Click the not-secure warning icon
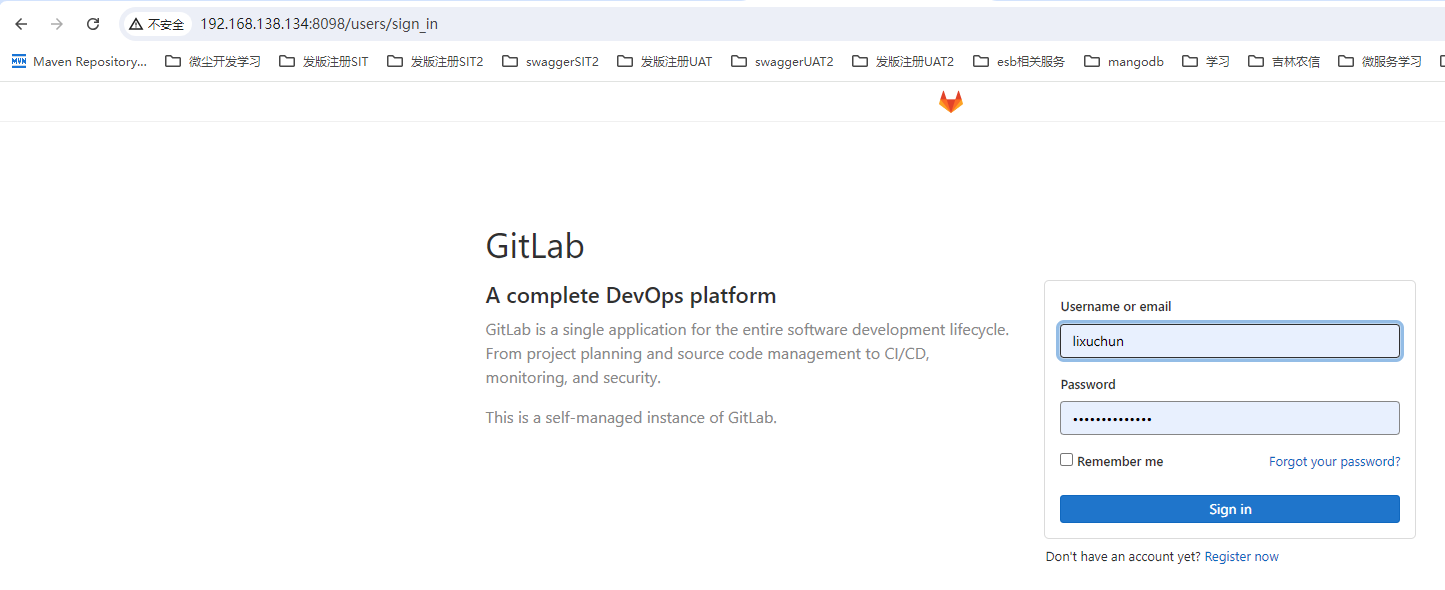Image resolution: width=1445 pixels, height=590 pixels. (136, 24)
